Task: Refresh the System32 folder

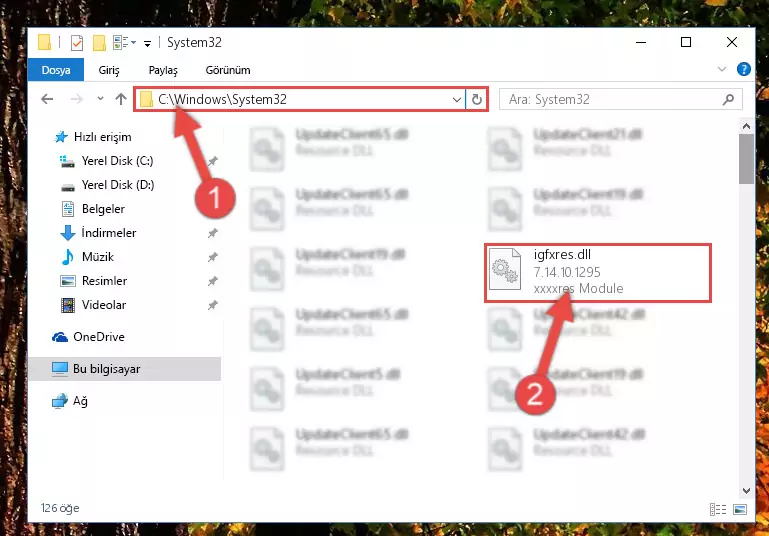Action: (x=477, y=100)
